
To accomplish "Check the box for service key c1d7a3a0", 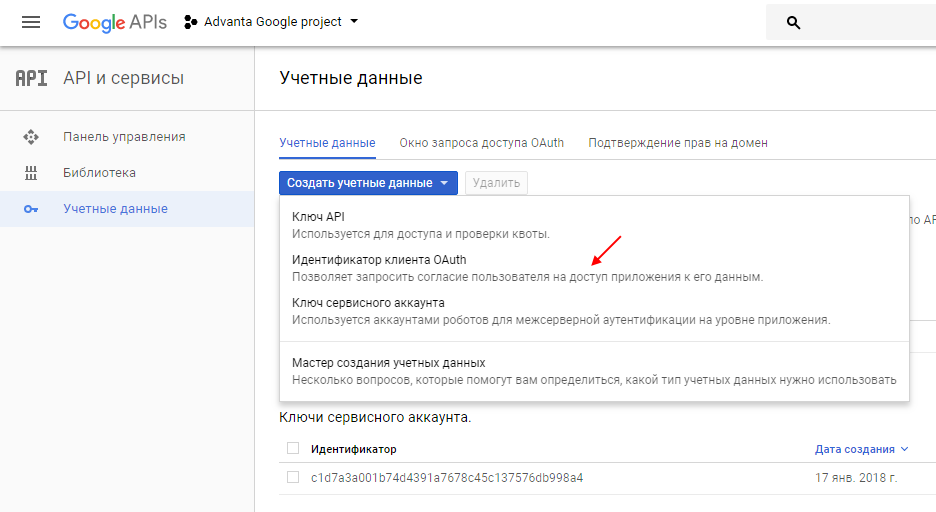I will 293,477.
